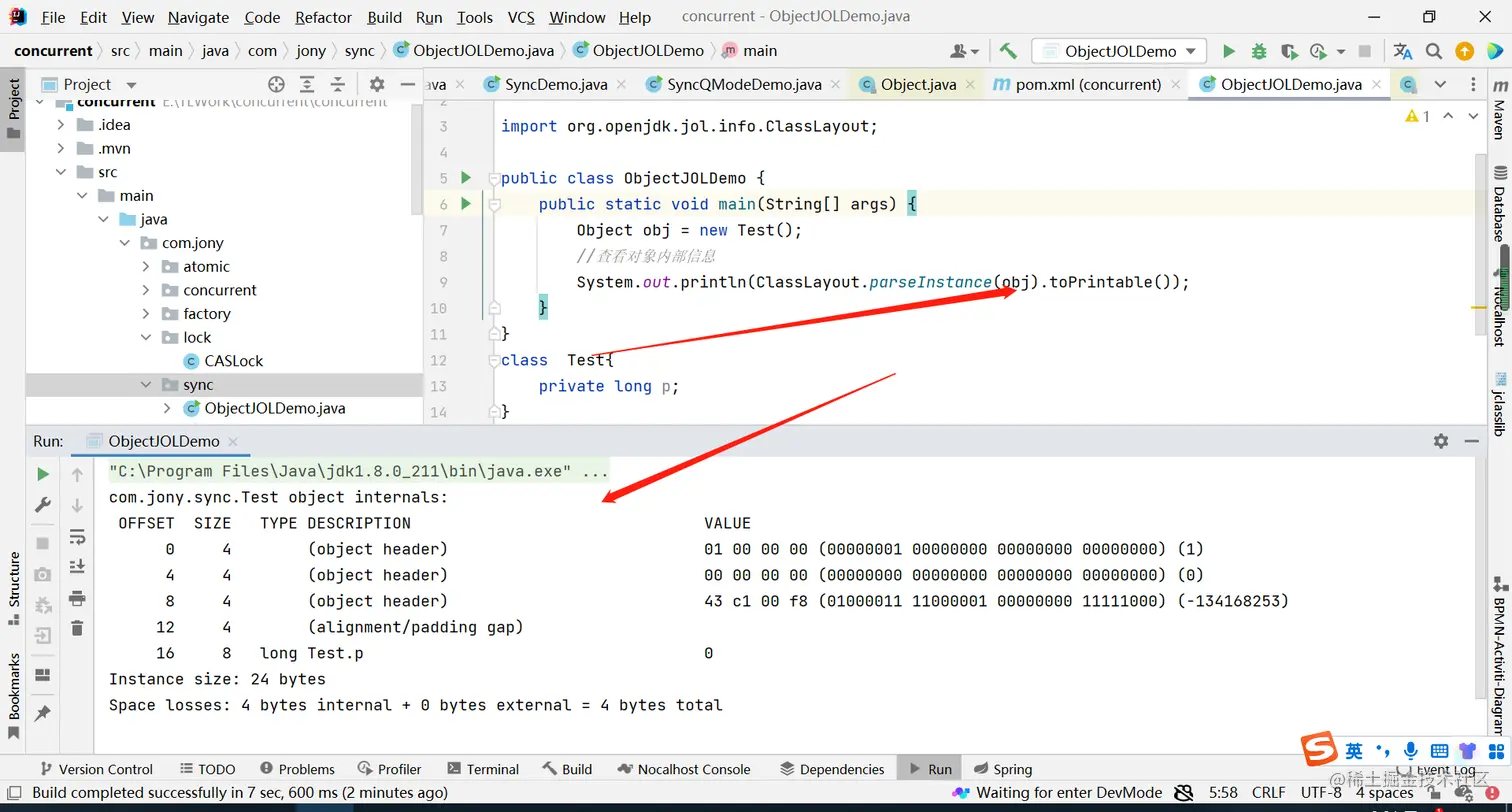Viewport: 1512px width, 812px height.
Task: Collapse all nodes in Project panel
Action: click(x=337, y=85)
